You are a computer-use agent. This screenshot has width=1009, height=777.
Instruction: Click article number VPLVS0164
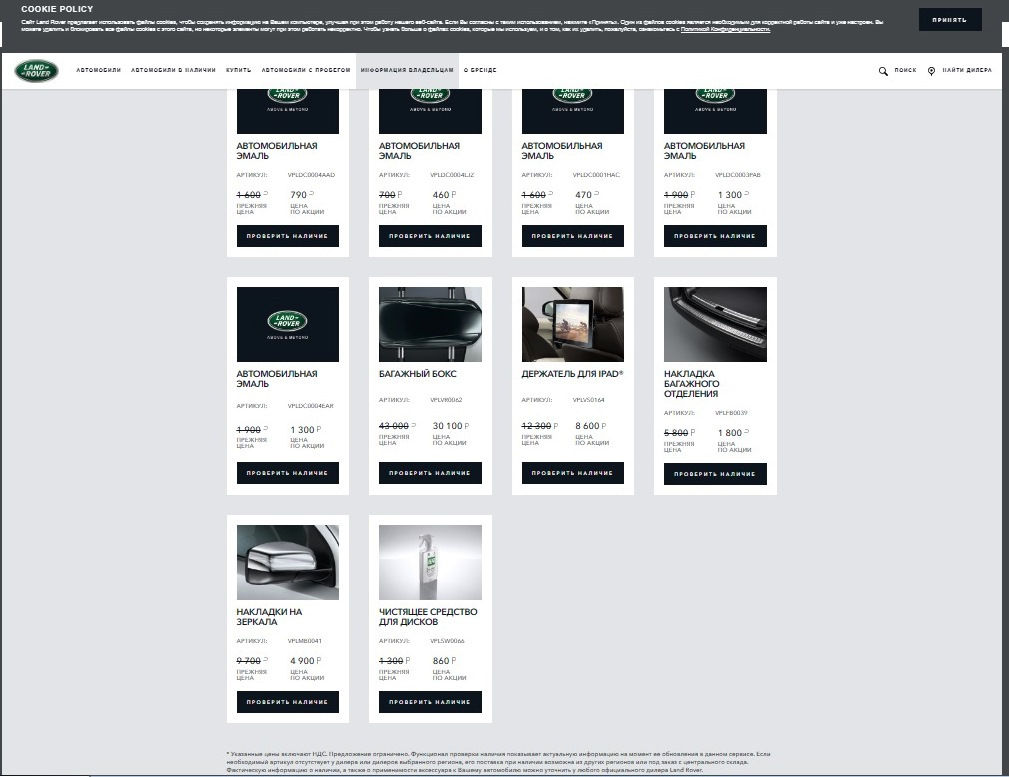click(589, 400)
